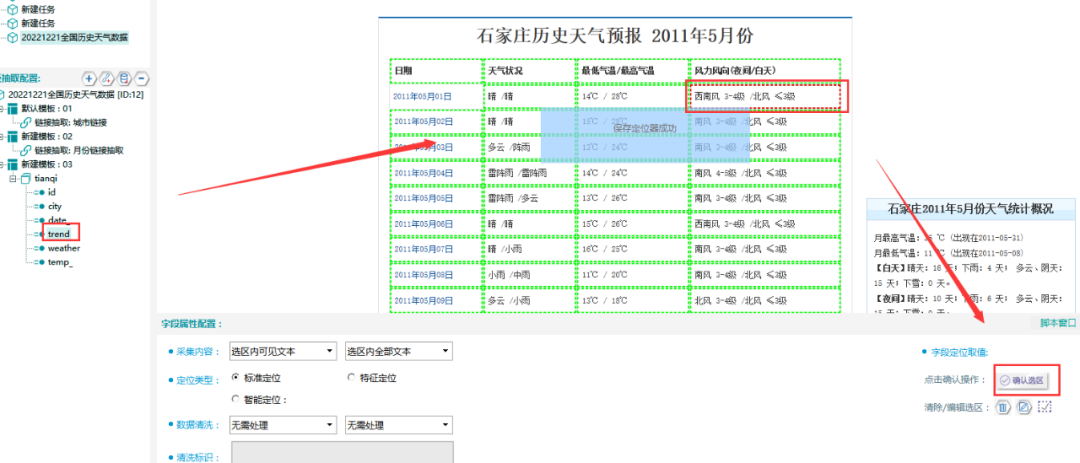Open the 脚本窗口 link
This screenshot has width=1080, height=463.
(x=1057, y=323)
